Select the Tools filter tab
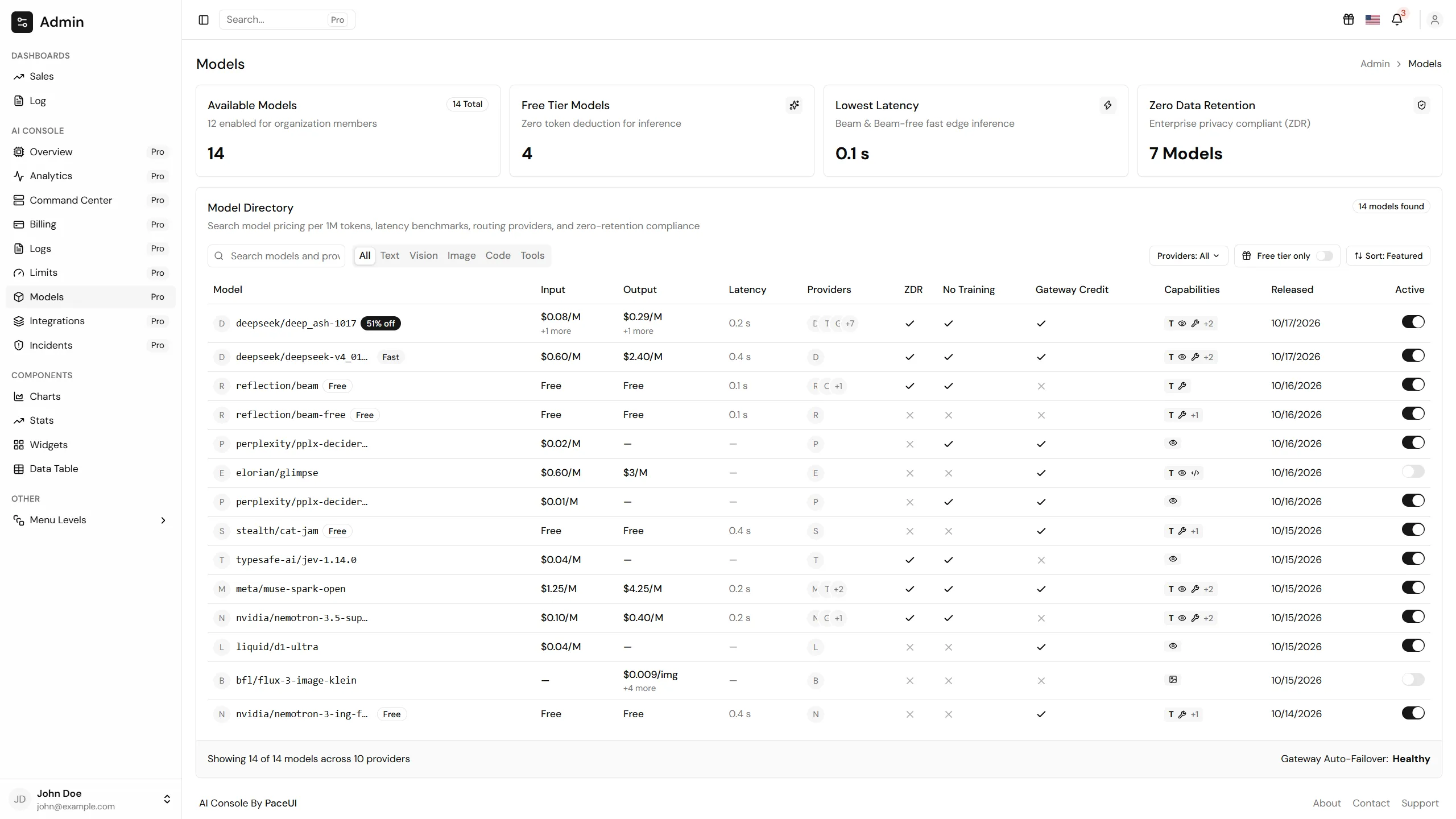1456x819 pixels. (532, 256)
